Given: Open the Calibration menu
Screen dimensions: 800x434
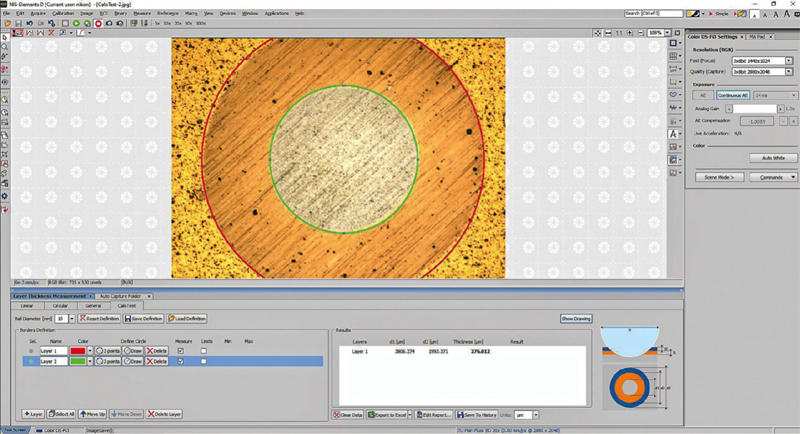Looking at the screenshot, I should 63,13.
